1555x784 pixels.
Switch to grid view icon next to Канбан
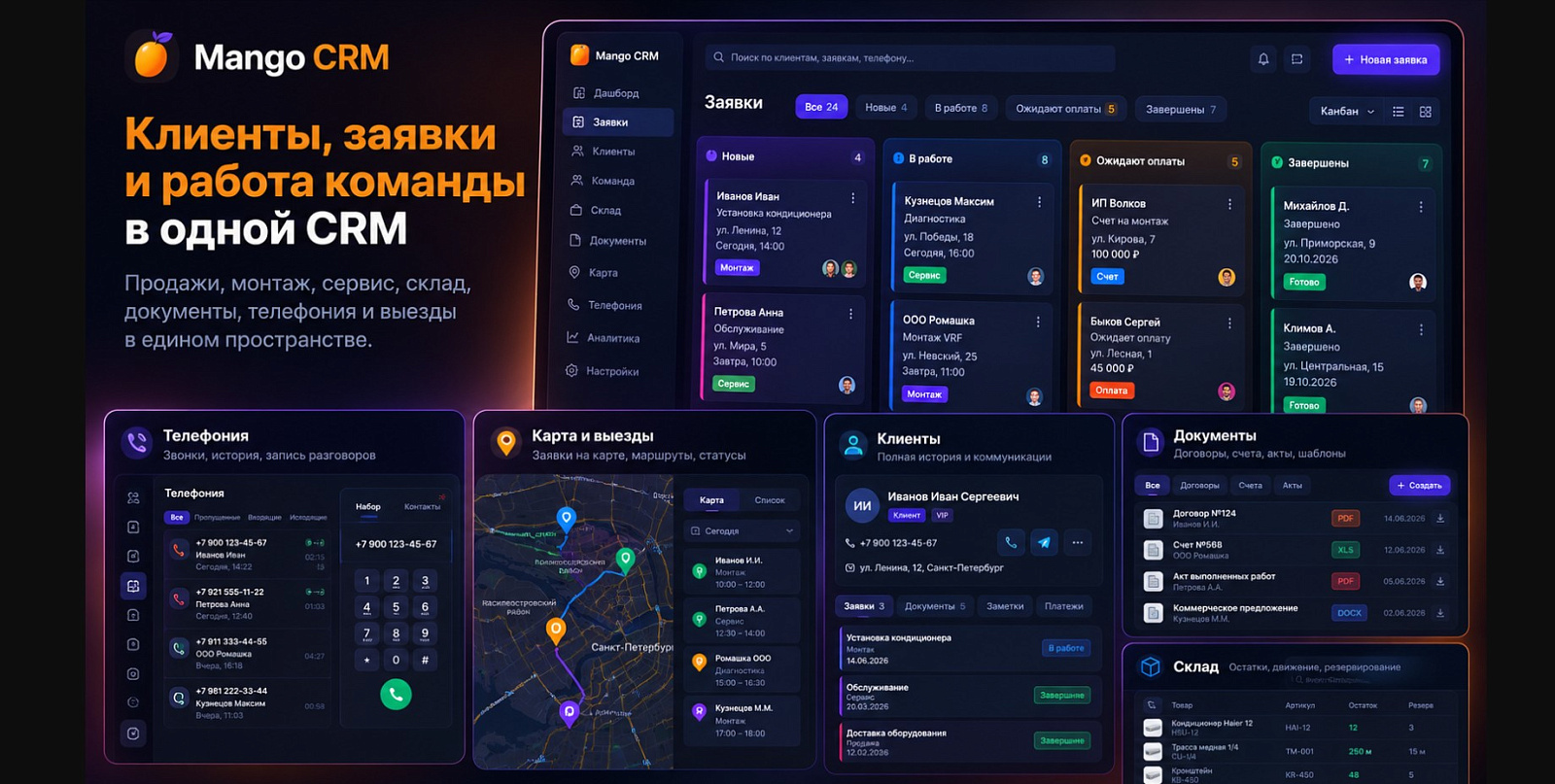pyautogui.click(x=1426, y=112)
